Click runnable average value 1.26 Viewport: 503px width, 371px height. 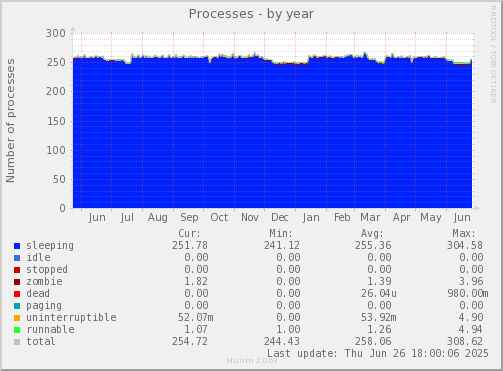(379, 330)
